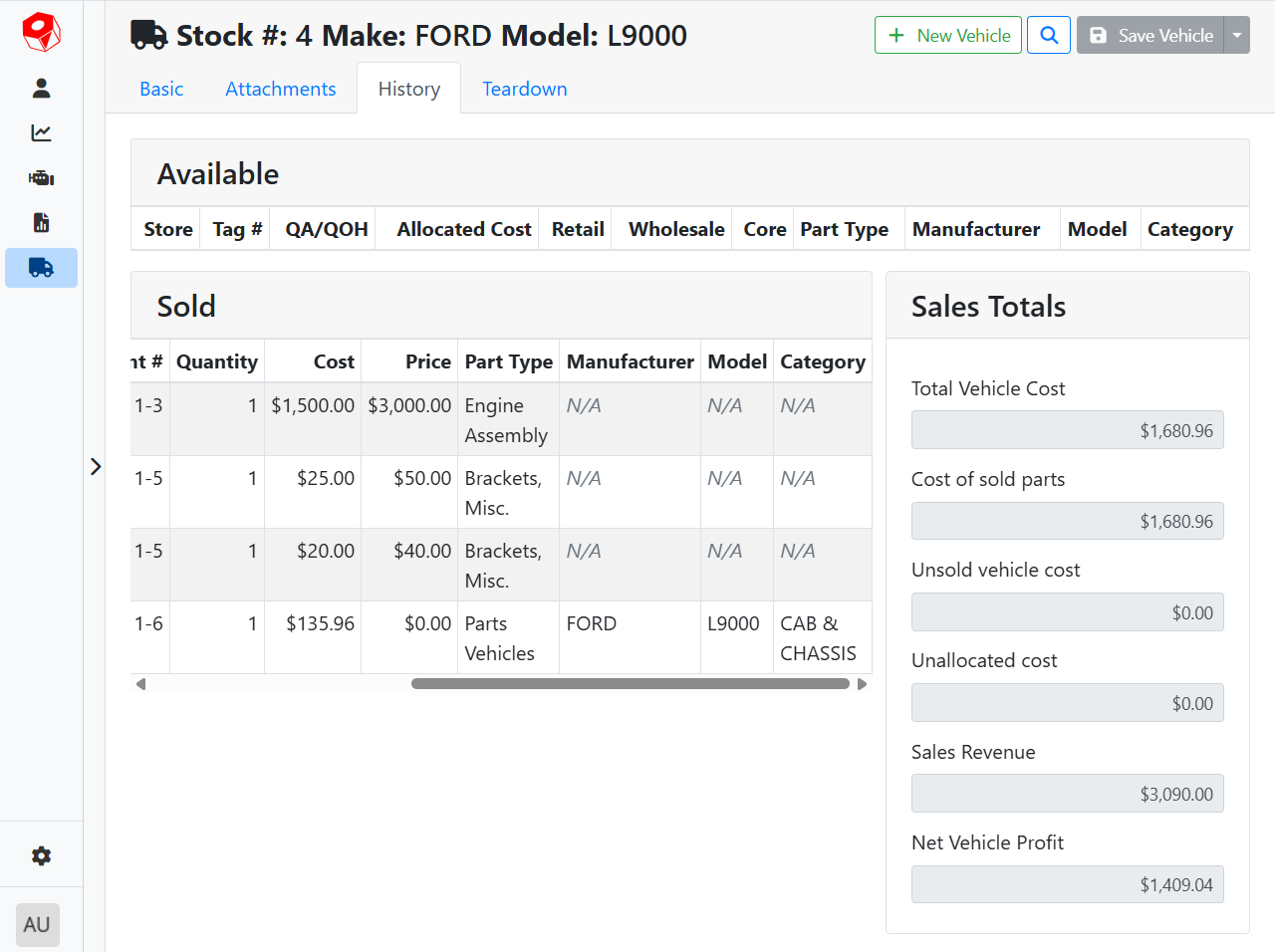
Task: Switch to the Teardown tab
Action: [x=524, y=89]
